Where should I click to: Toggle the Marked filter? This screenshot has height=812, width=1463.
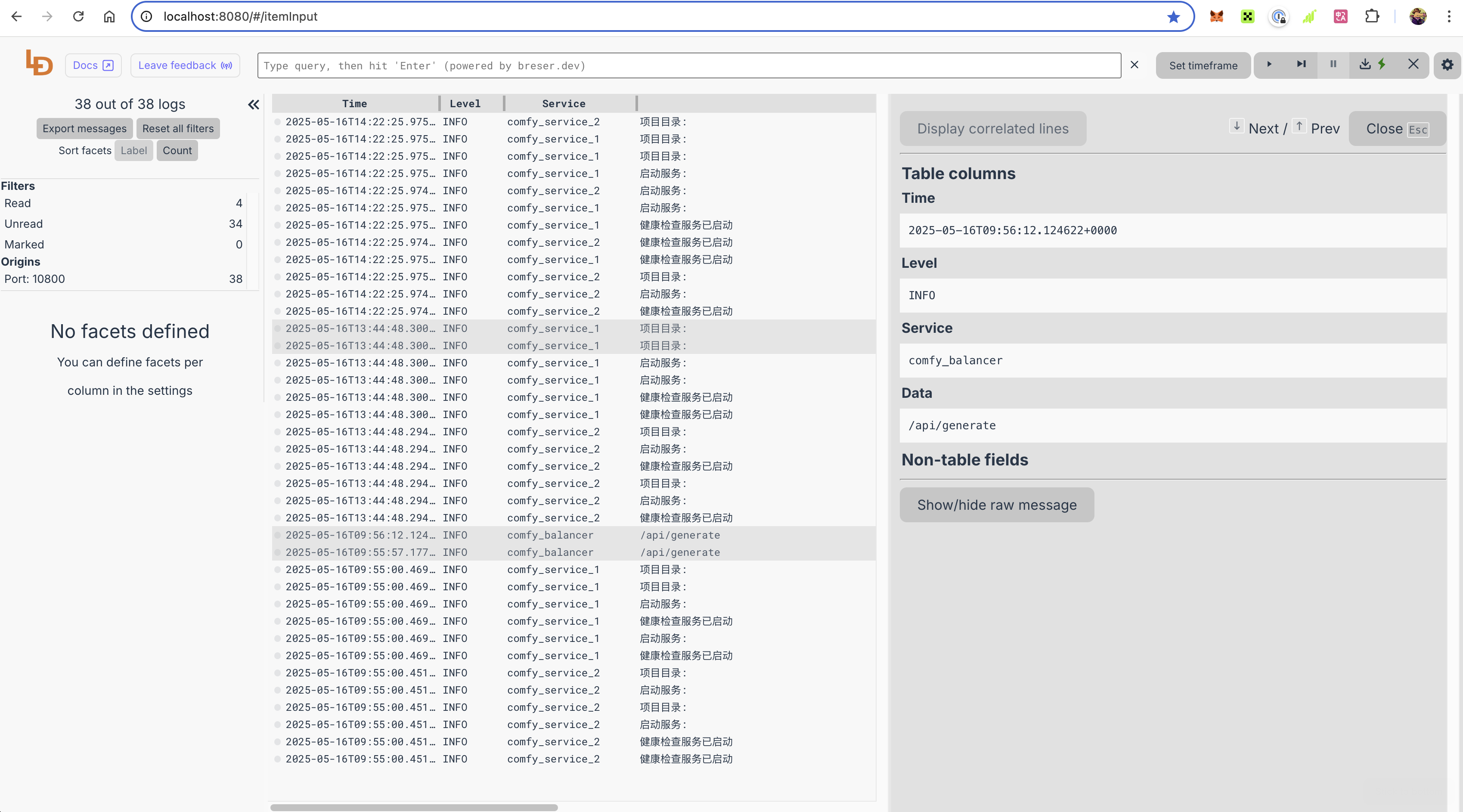pos(123,245)
